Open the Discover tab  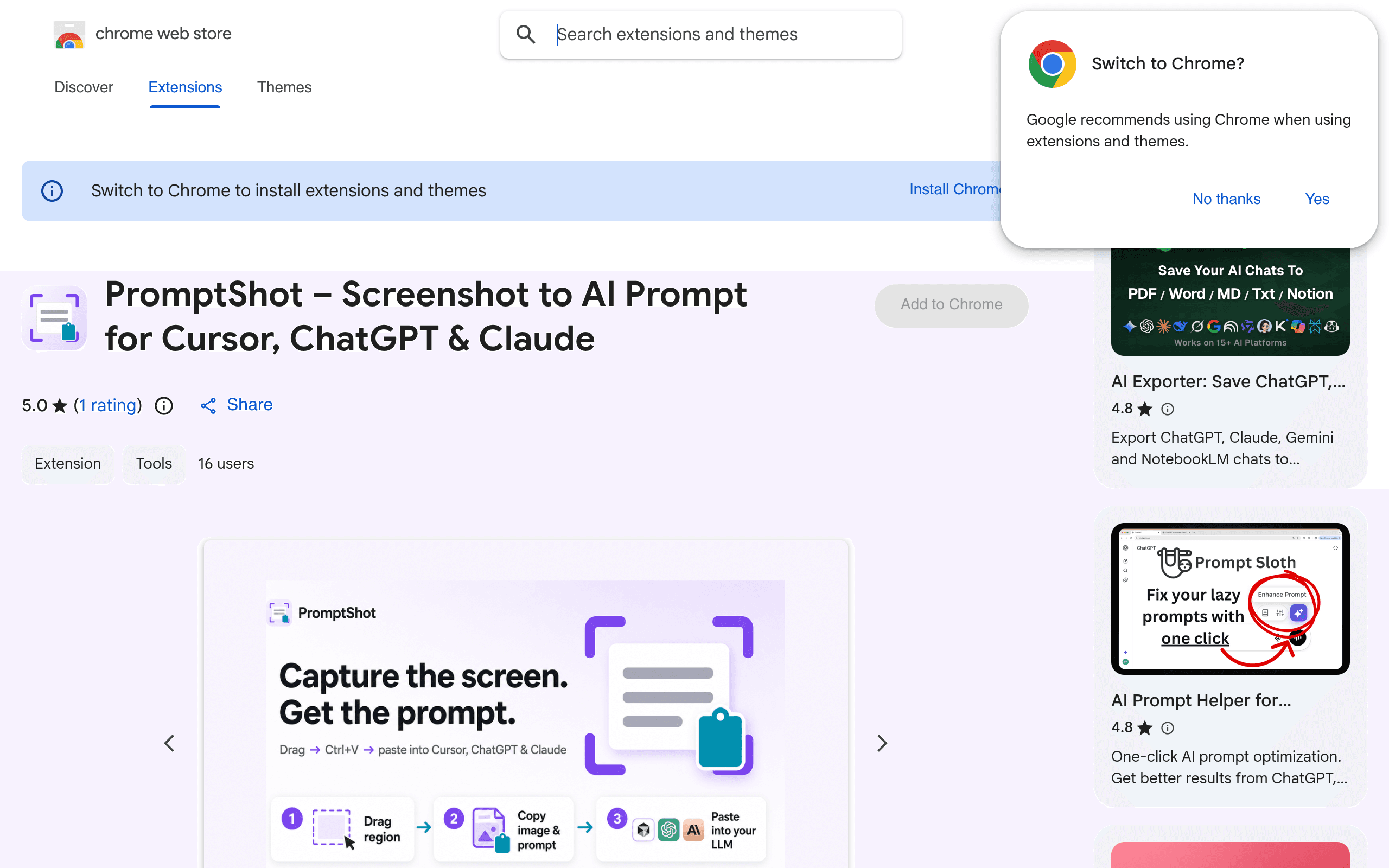pyautogui.click(x=84, y=87)
